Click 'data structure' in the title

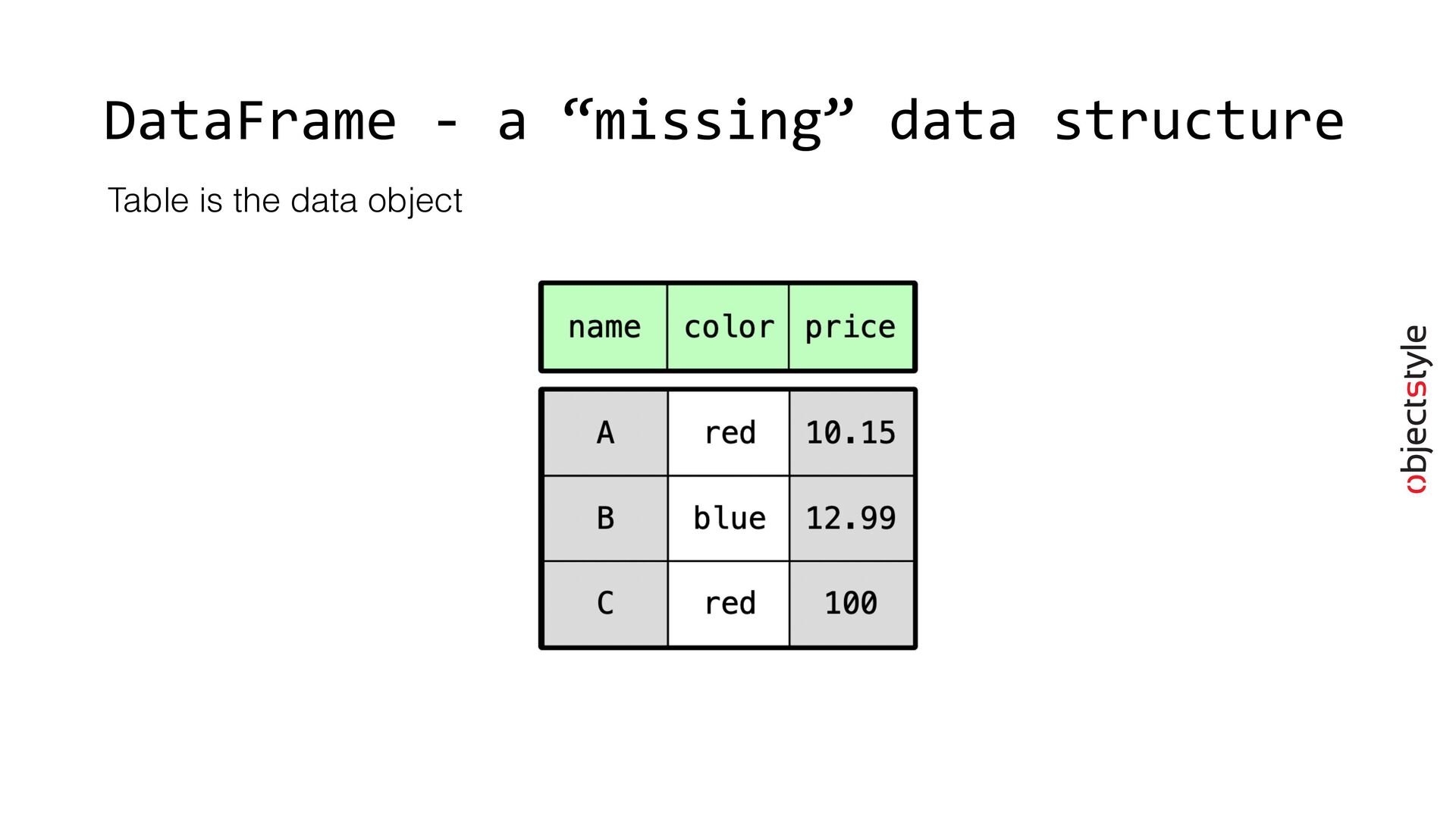[x=1116, y=121]
